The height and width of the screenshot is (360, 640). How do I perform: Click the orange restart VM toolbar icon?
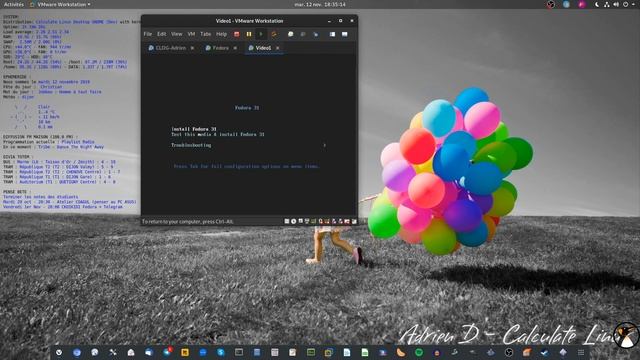tap(274, 34)
